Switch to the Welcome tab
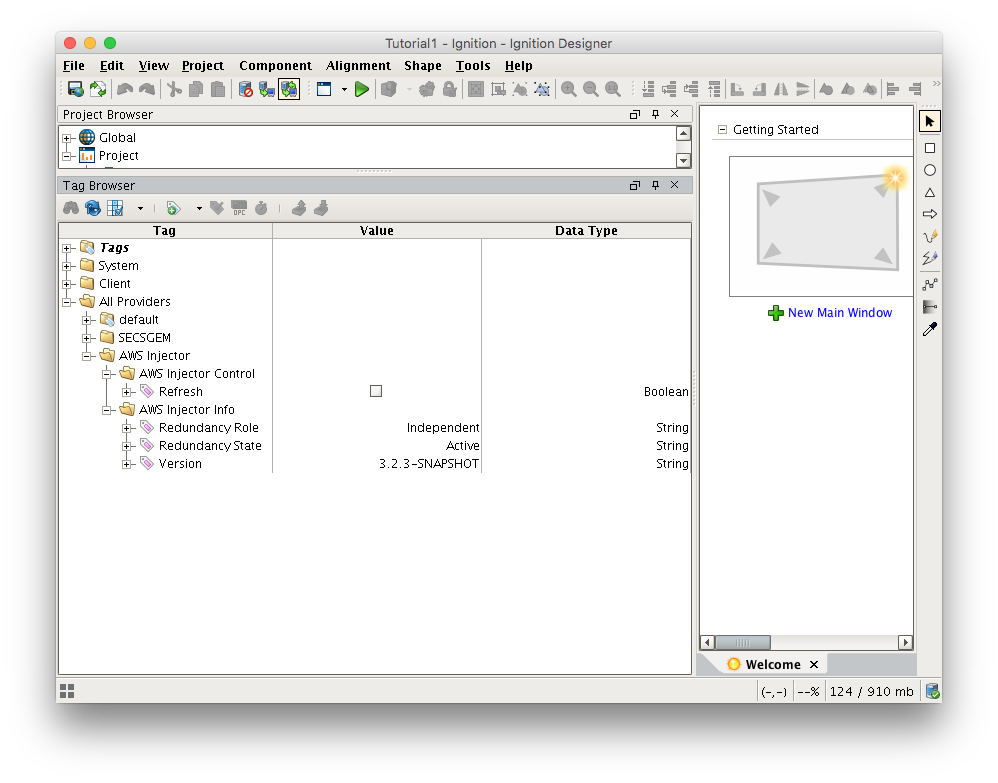This screenshot has width=998, height=783. pyautogui.click(x=772, y=664)
